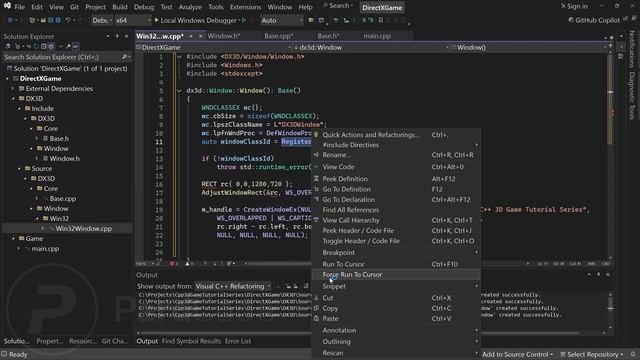Screen dimensions: 640x360
Task: Click the Collapse All icon in Solution Explorer
Action: point(43,47)
